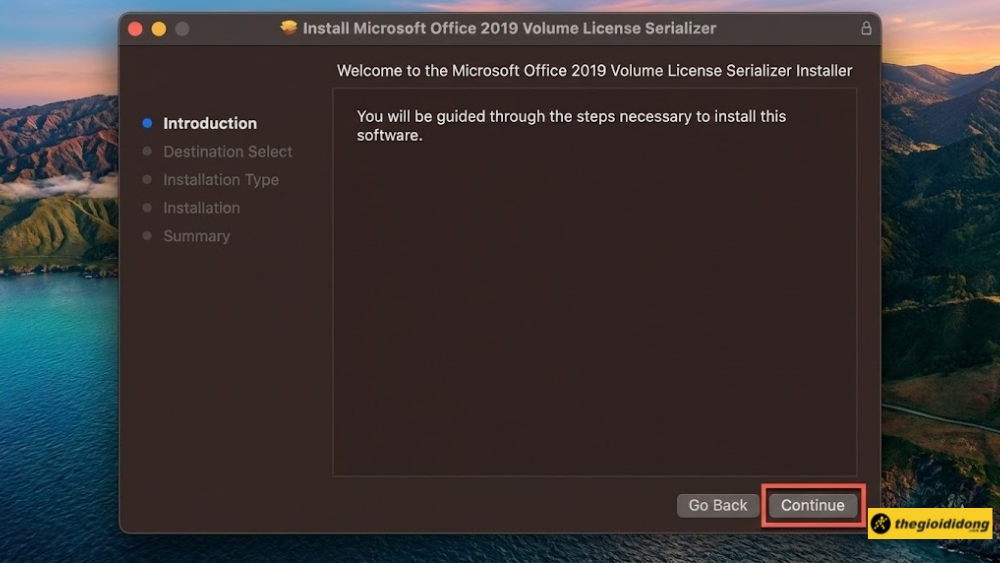Select the Introduction step in sidebar
The image size is (1000, 563).
[210, 124]
